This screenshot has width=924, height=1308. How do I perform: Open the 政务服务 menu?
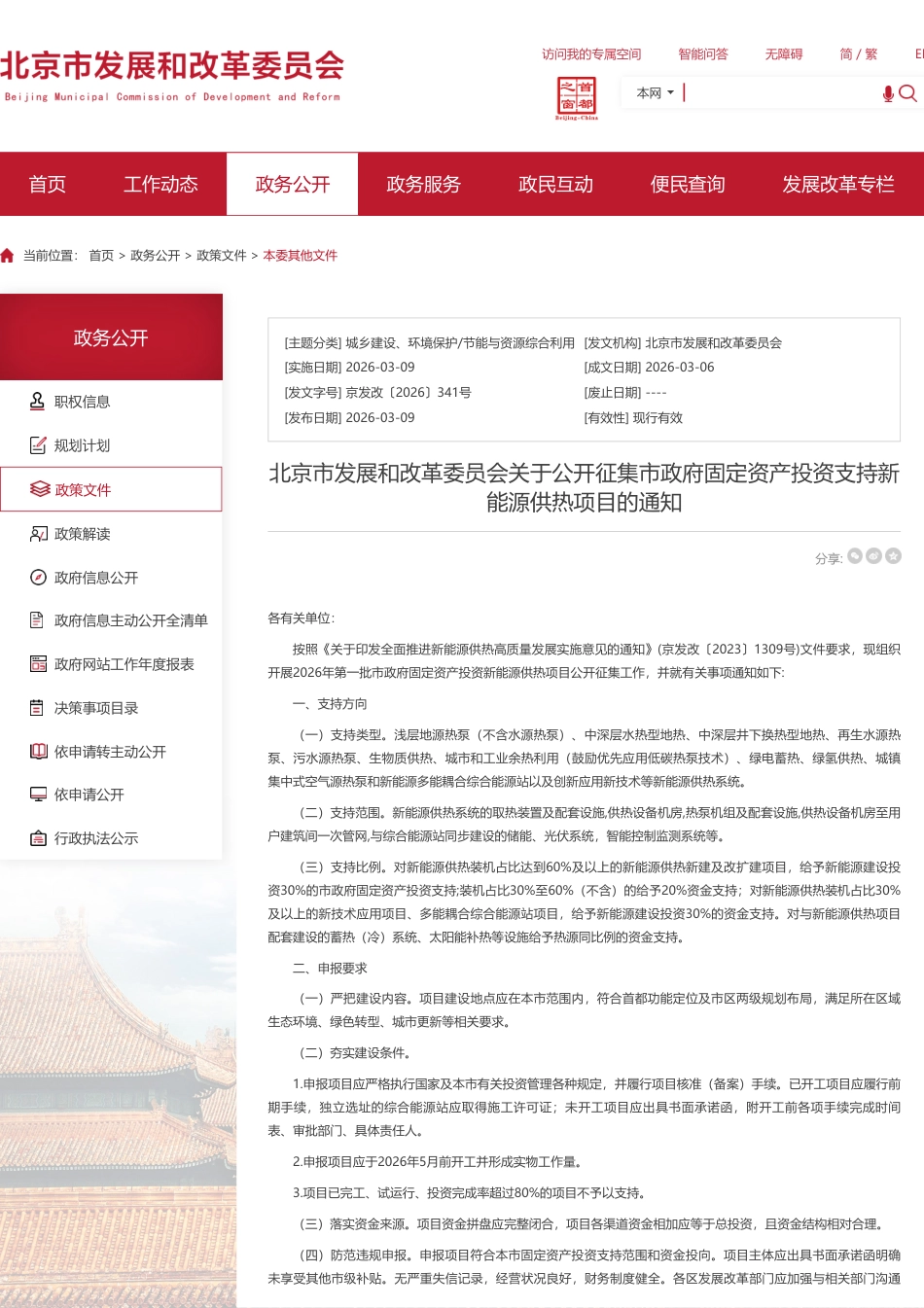click(x=423, y=184)
